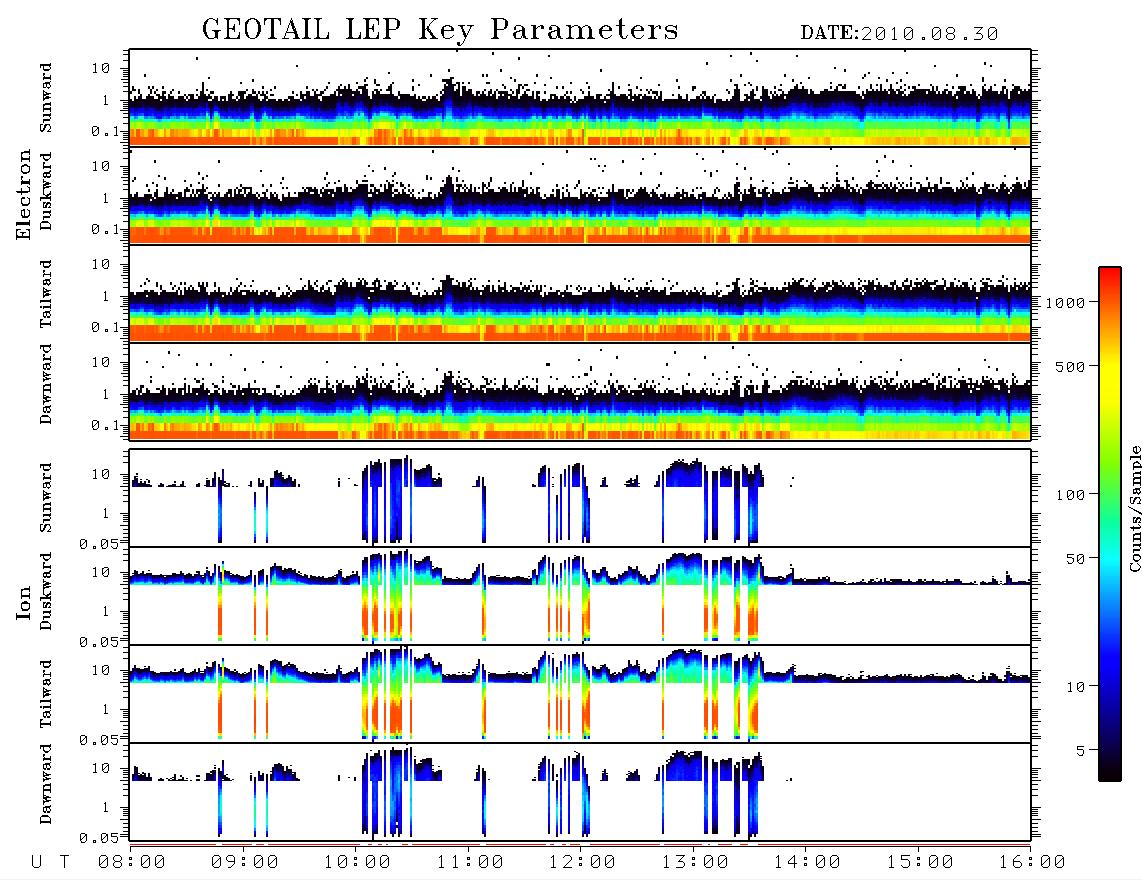Click the "12:00" time tick label
Screen dimensions: 1142x880
(583, 863)
